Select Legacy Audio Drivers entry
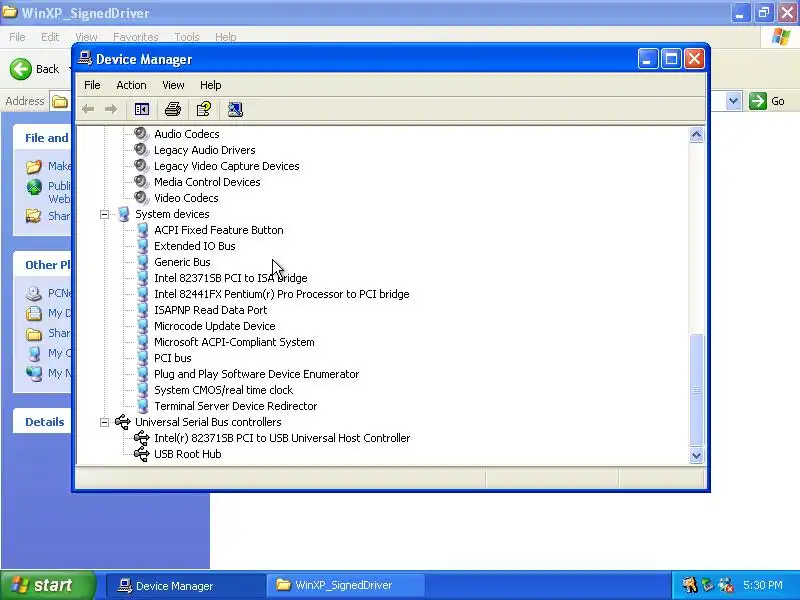This screenshot has height=600, width=800. pyautogui.click(x=205, y=150)
